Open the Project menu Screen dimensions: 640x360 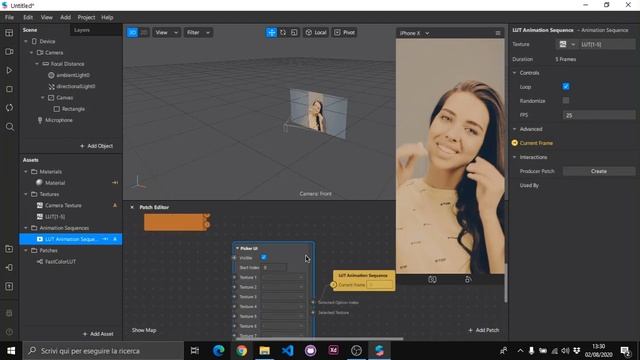86,18
